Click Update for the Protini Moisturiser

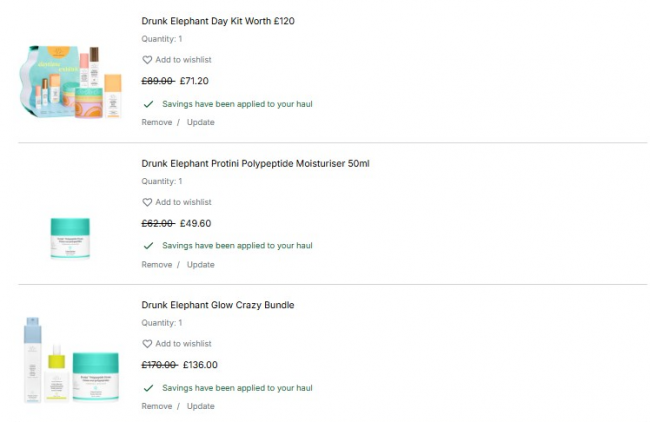(200, 265)
